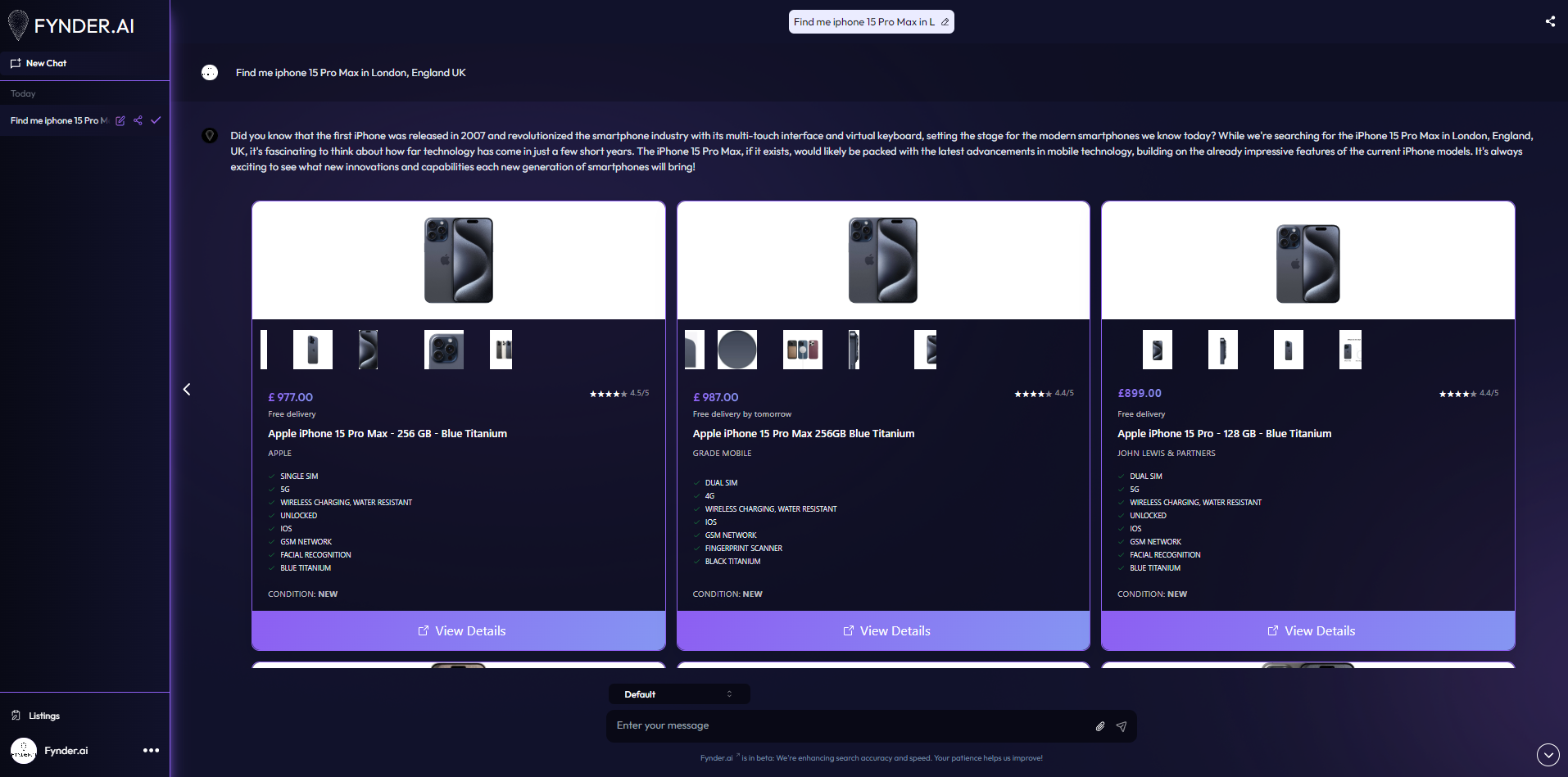Click the external-link icon on the £899.00 View Details
This screenshot has width=1568, height=777.
[1273, 630]
